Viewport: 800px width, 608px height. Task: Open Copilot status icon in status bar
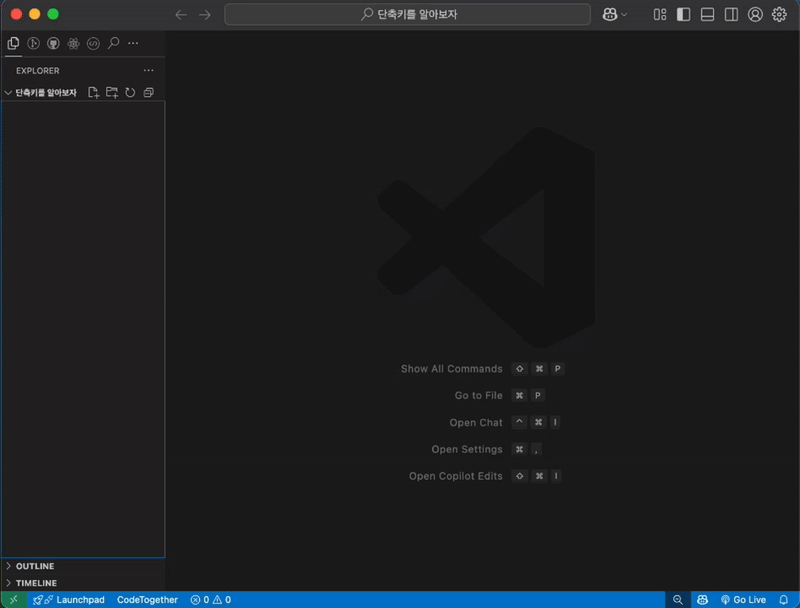(x=703, y=600)
